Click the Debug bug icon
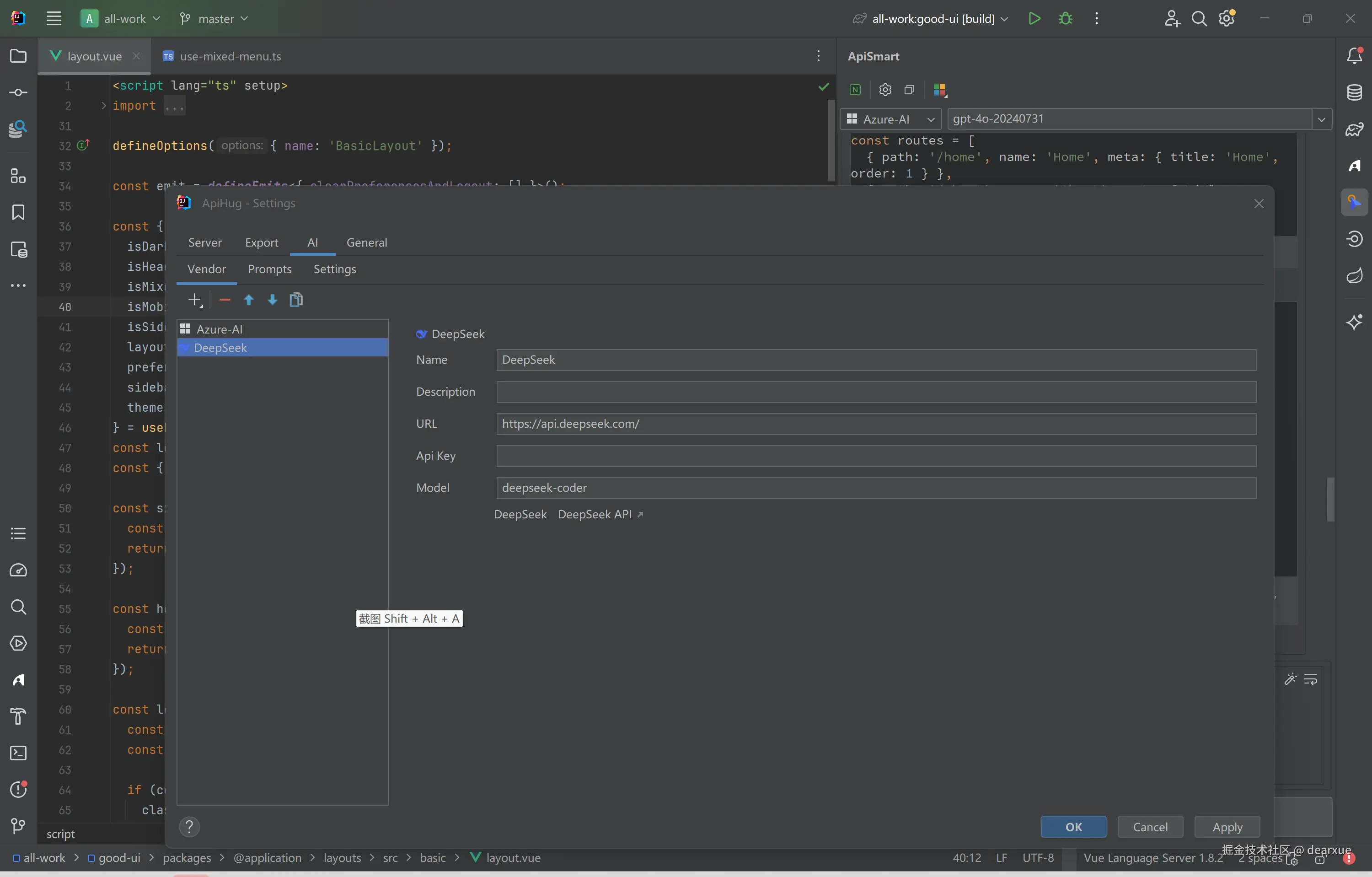 coord(1066,18)
